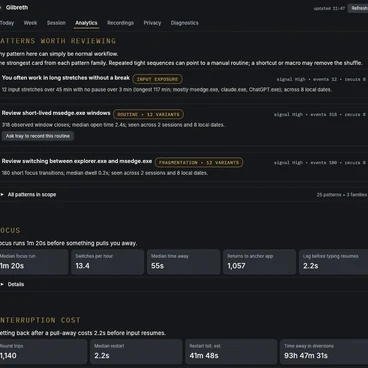Image resolution: width=368 pixels, height=368 pixels.
Task: Click the PATTERNS WORTH REVIEWING heading
Action: [x=58, y=41]
